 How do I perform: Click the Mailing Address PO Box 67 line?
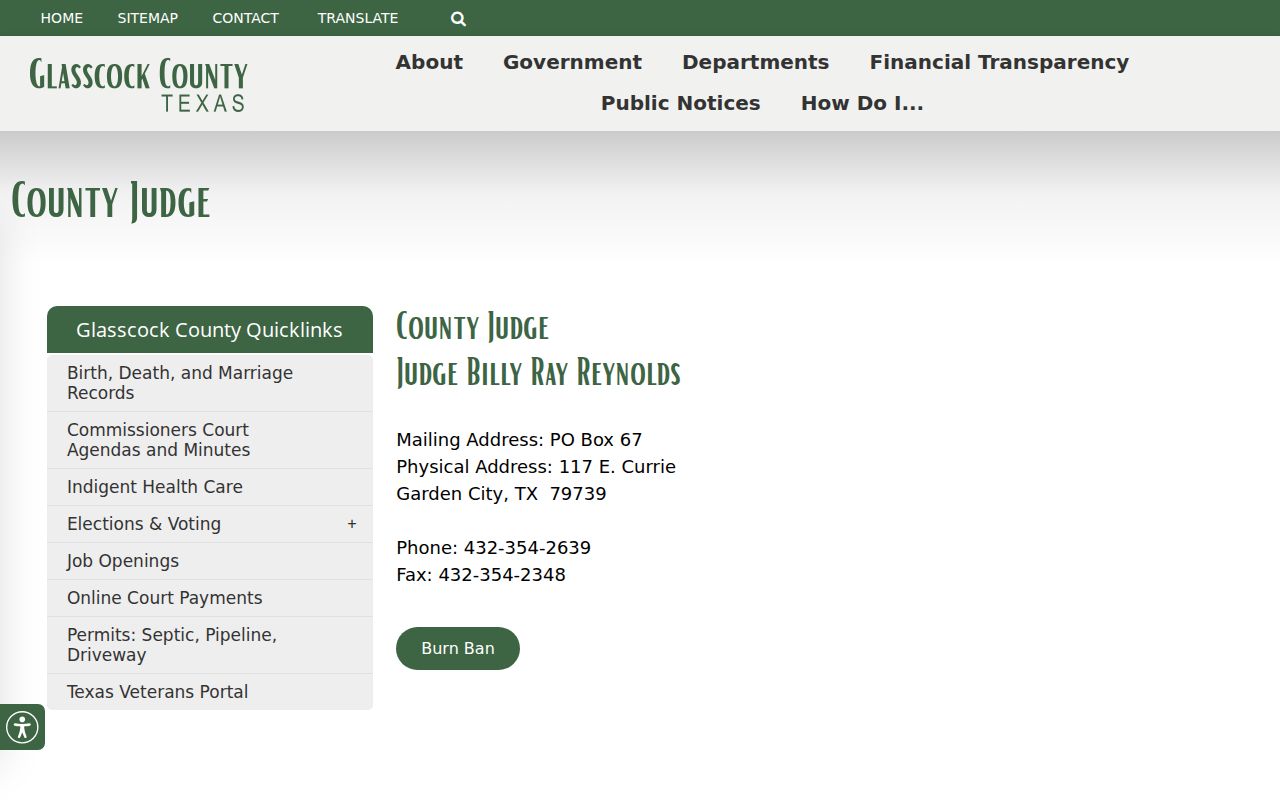[x=519, y=440]
